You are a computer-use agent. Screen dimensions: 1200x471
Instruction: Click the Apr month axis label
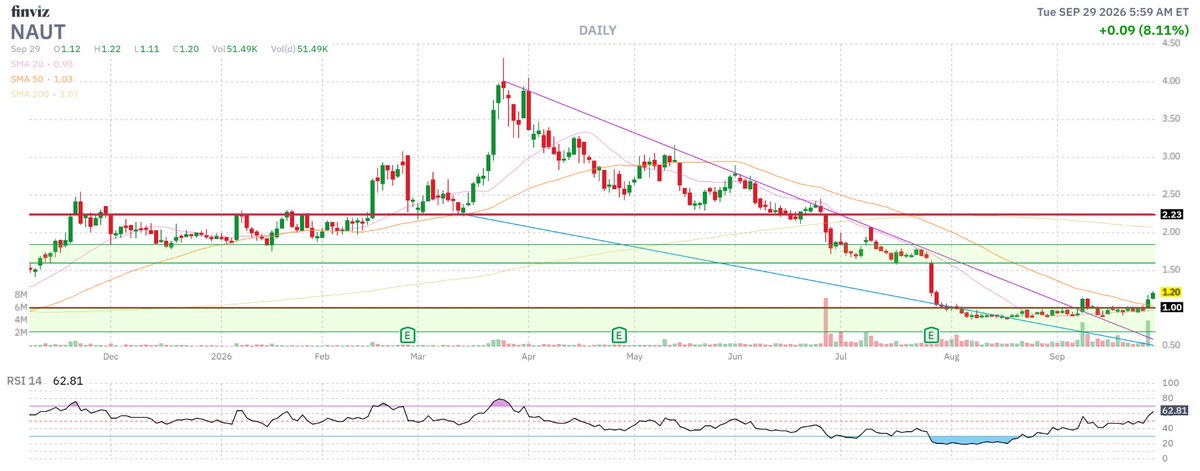527,355
